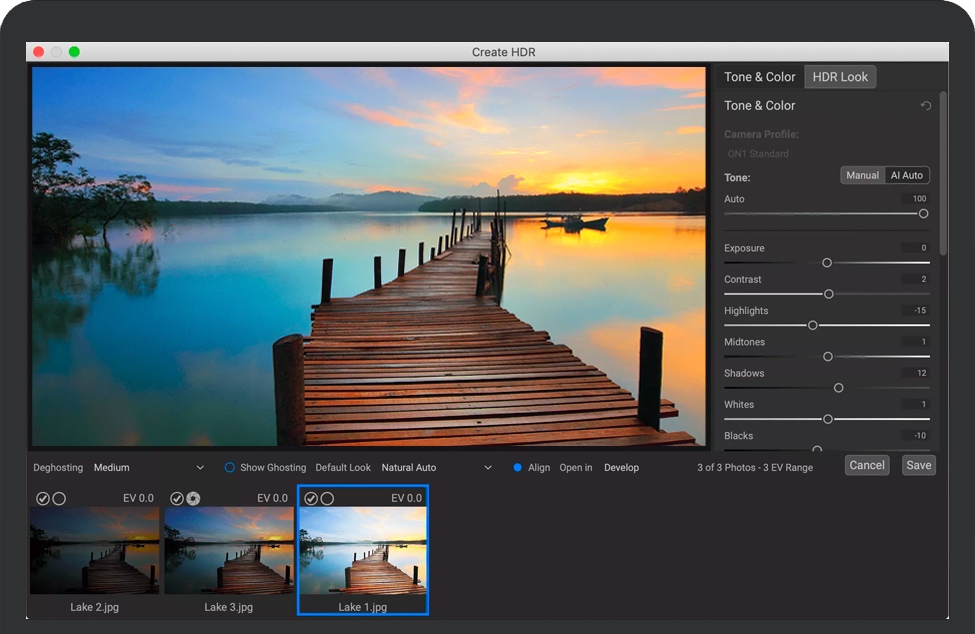Click the empty circle icon on Lake 1.jpg
This screenshot has height=634, width=975.
pos(327,498)
